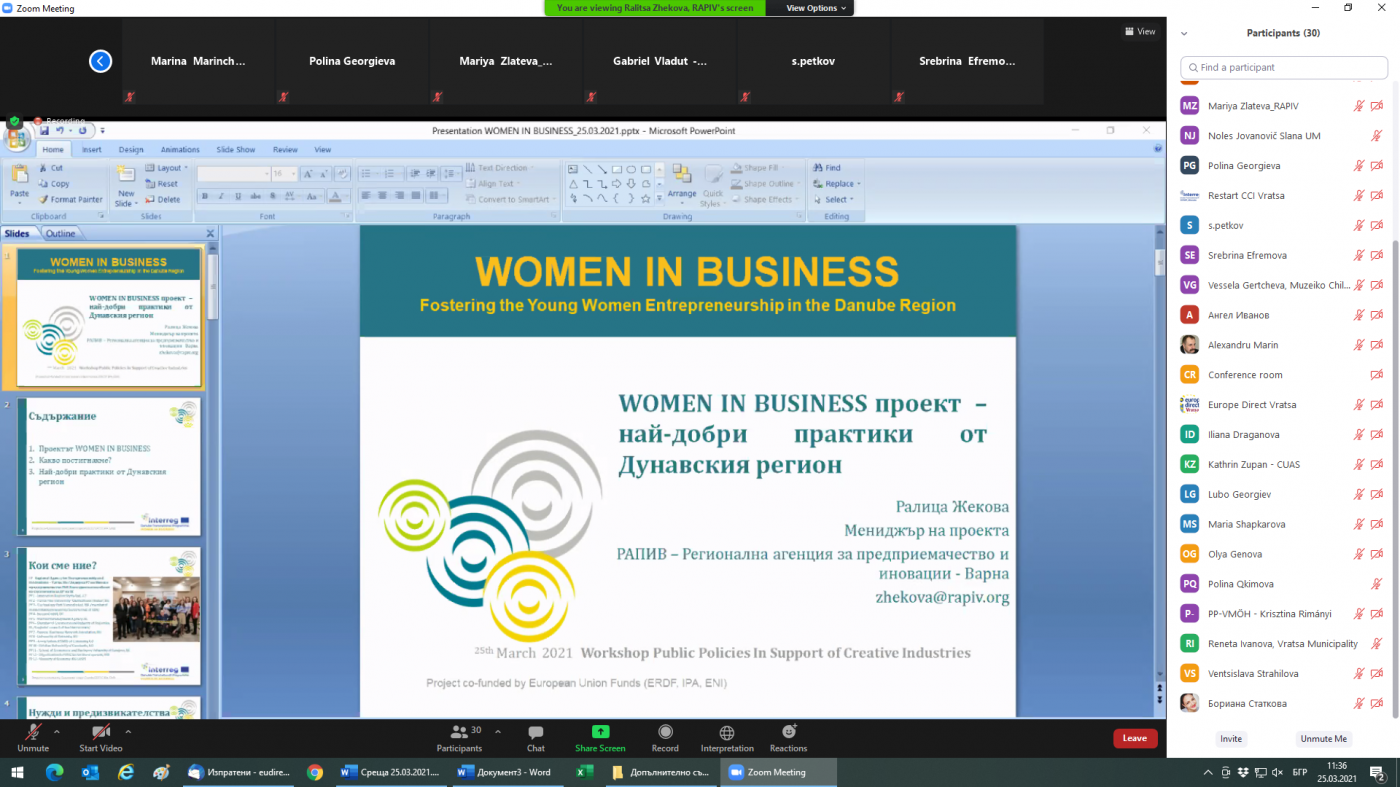
Task: Open the View Options dropdown
Action: 816,8
